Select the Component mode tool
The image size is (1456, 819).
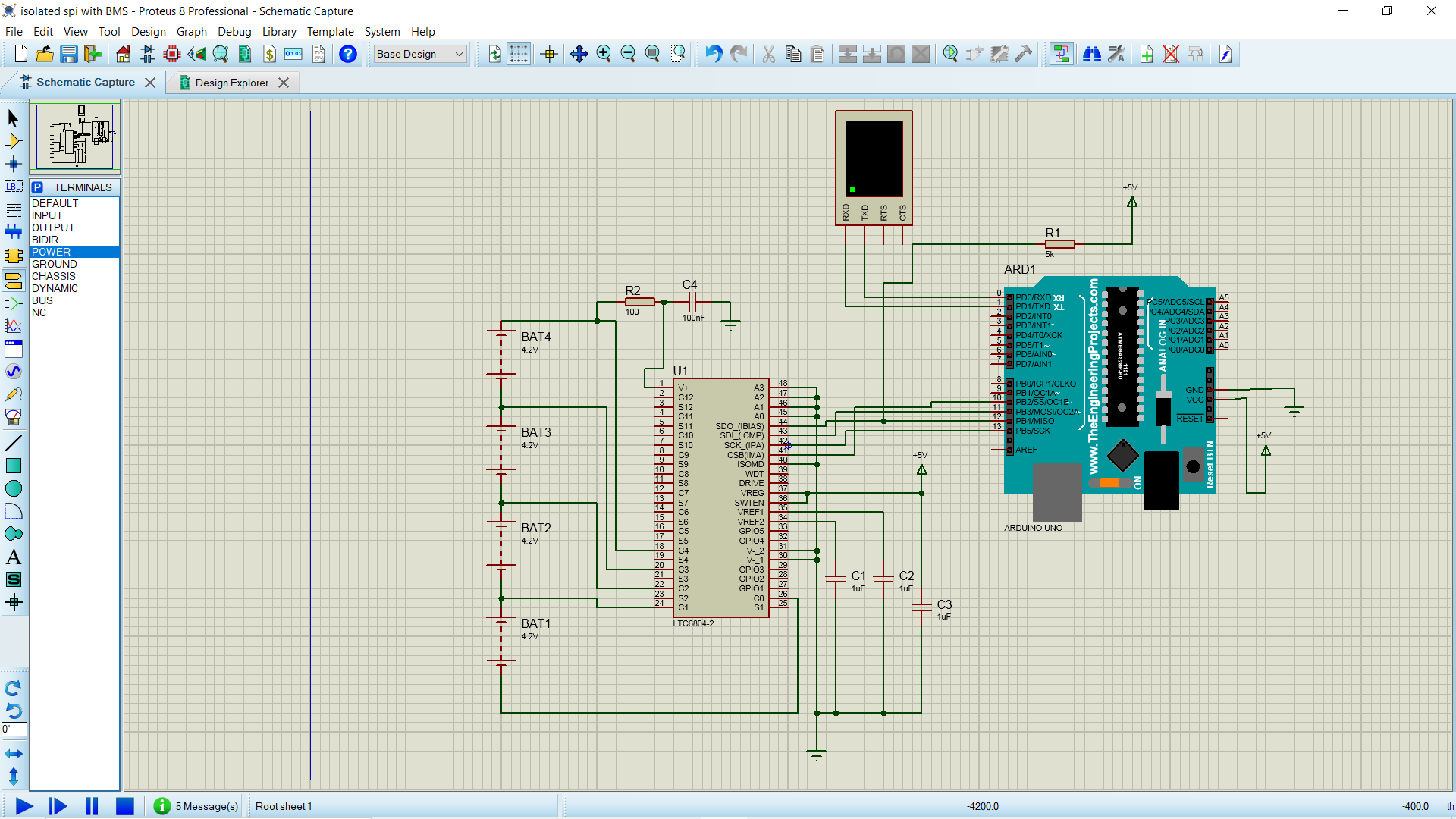coord(14,141)
